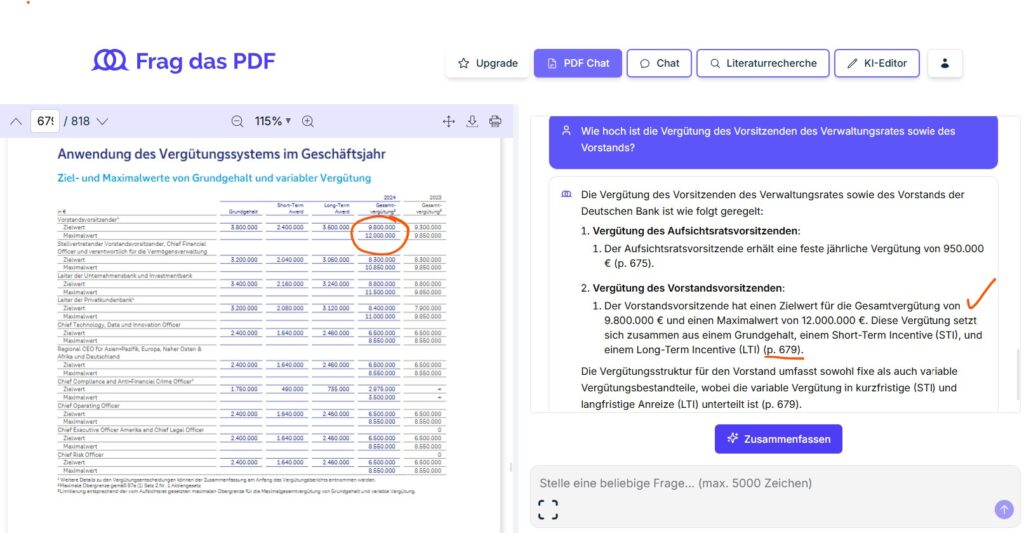Zoom in on the PDF
Image resolution: width=1024 pixels, height=533 pixels.
tap(308, 121)
